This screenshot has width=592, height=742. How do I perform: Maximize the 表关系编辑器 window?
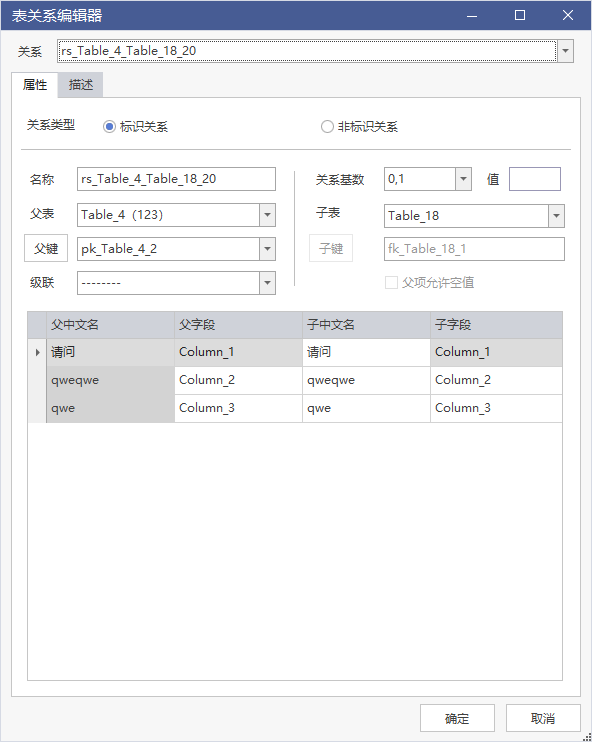[520, 15]
